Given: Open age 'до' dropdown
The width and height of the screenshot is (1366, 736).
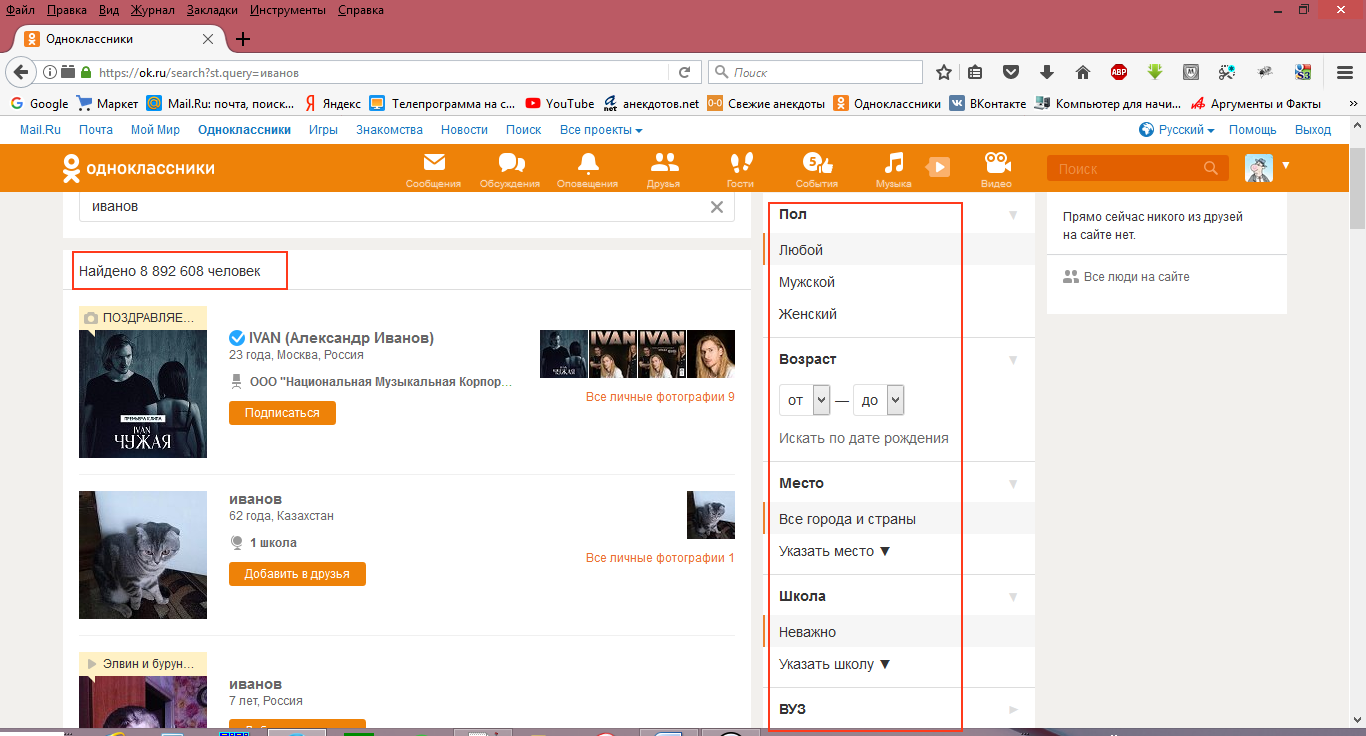Looking at the screenshot, I should 879,400.
